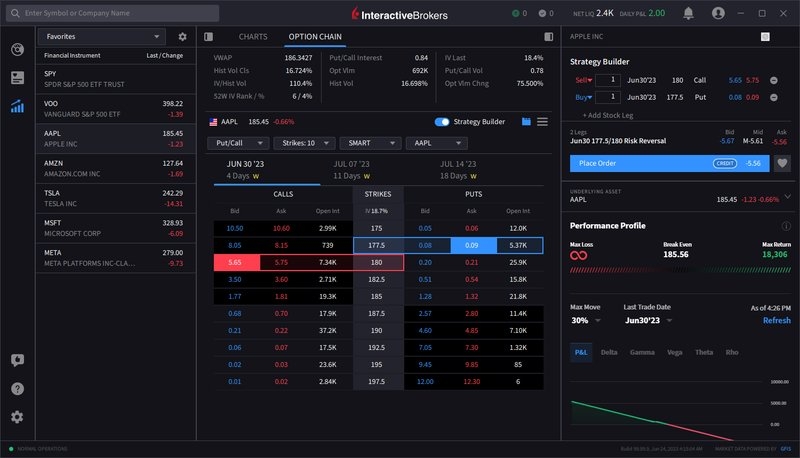This screenshot has width=800, height=458.
Task: Open Last Trade Date Jun30'23 dropdown
Action: [x=648, y=320]
